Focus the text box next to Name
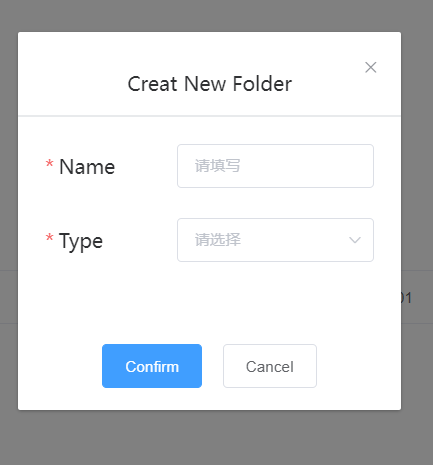Screen dimensions: 433x465 [x=275, y=166]
